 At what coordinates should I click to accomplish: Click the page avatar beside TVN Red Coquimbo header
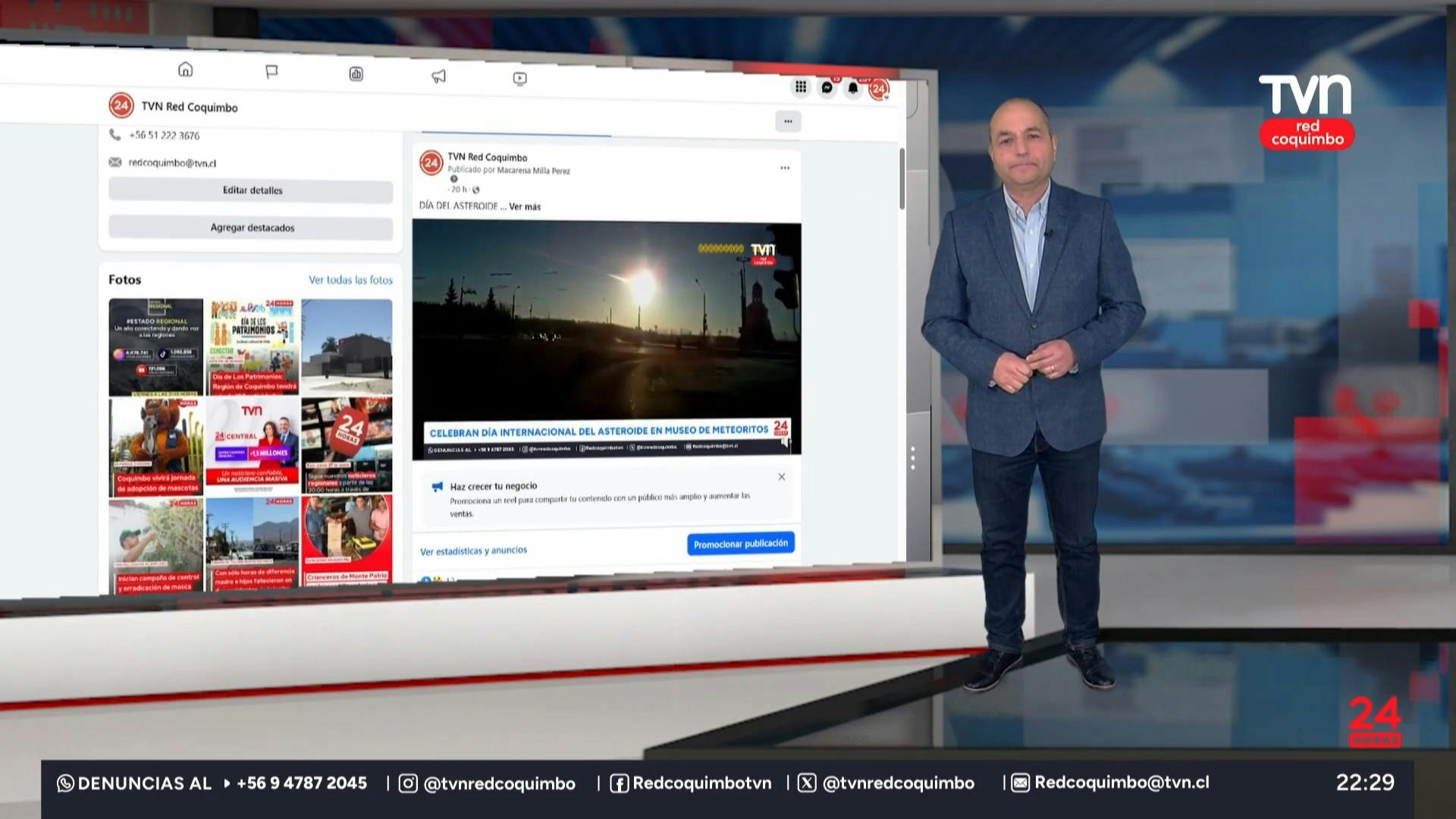point(121,105)
